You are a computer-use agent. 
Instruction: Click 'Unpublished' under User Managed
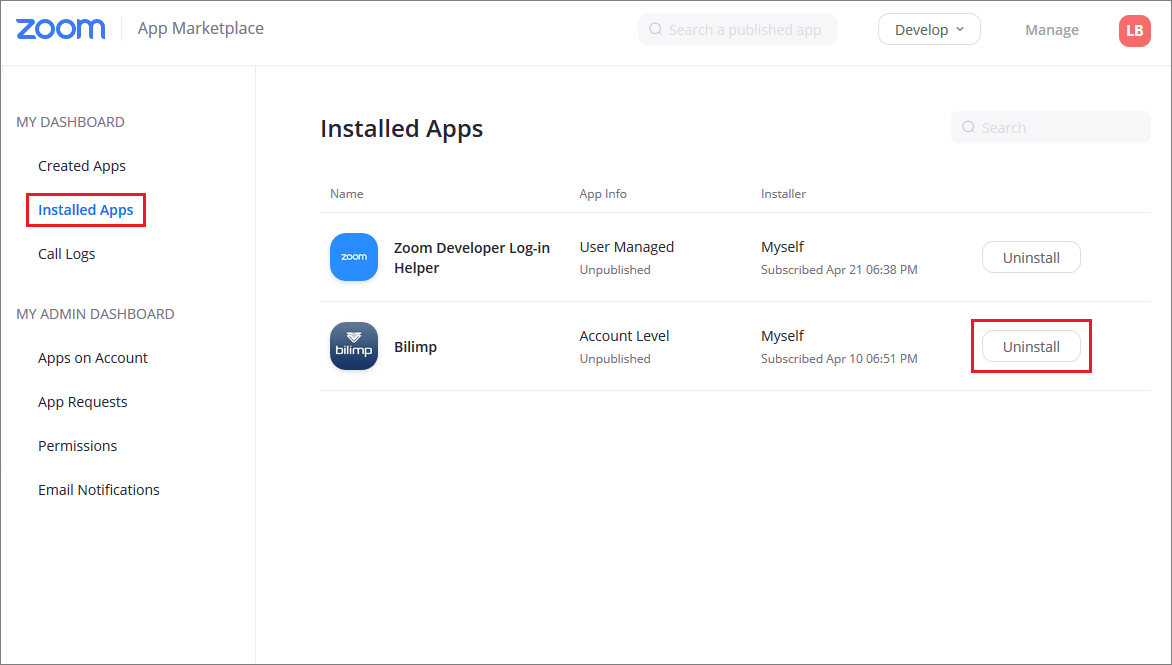point(614,270)
